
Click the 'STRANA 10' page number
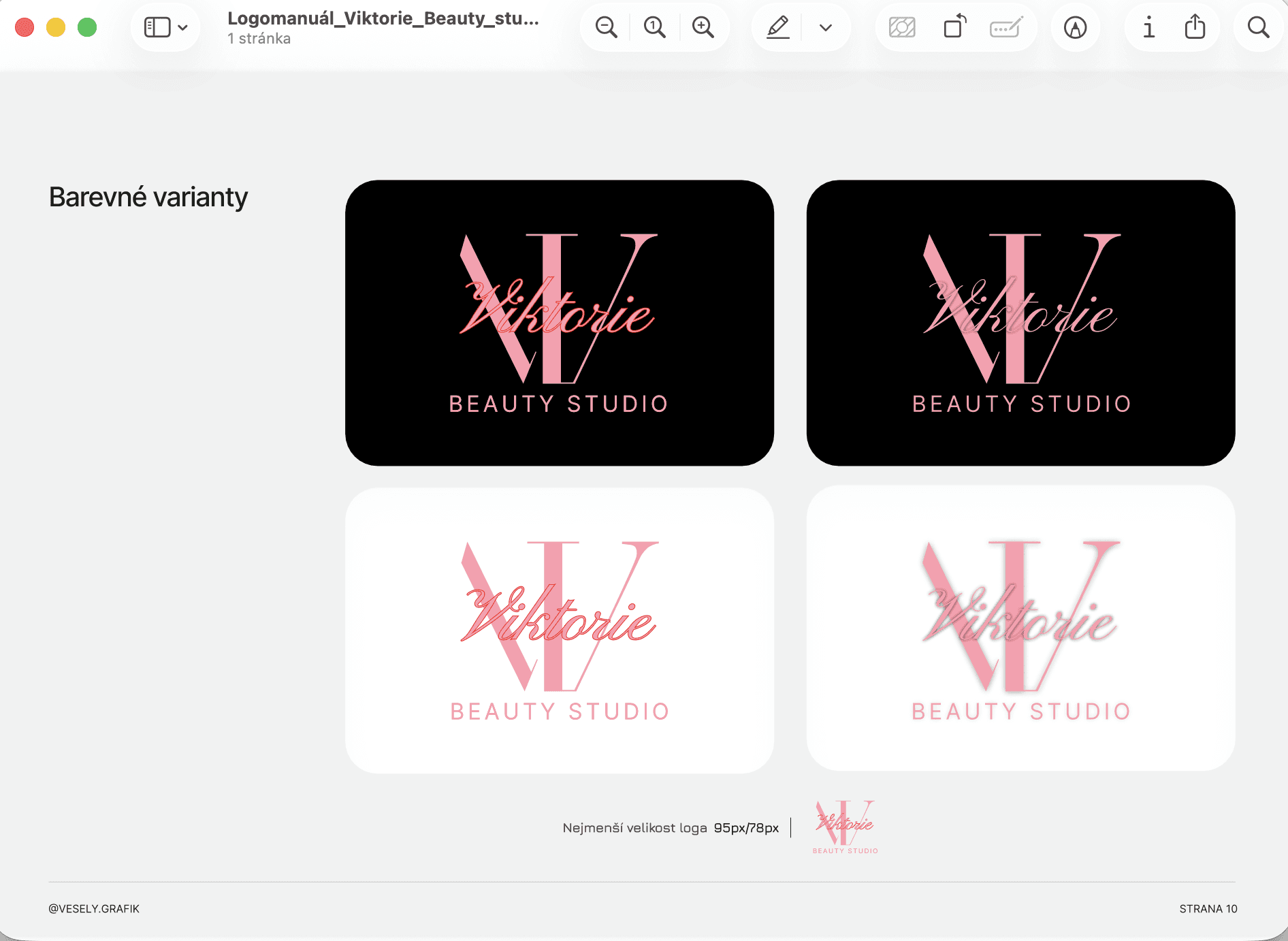click(x=1208, y=909)
